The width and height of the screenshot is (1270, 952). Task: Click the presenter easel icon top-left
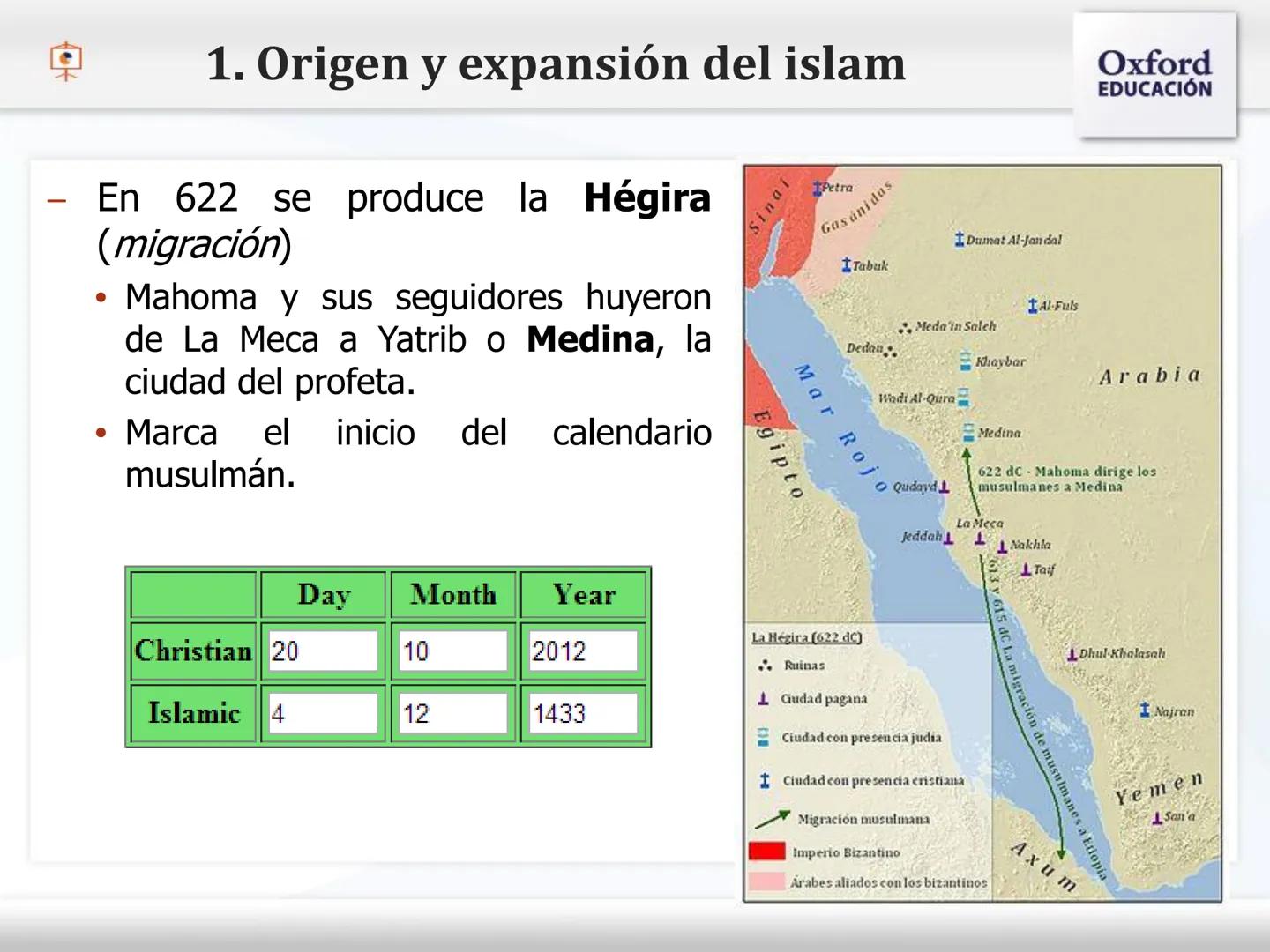[64, 60]
